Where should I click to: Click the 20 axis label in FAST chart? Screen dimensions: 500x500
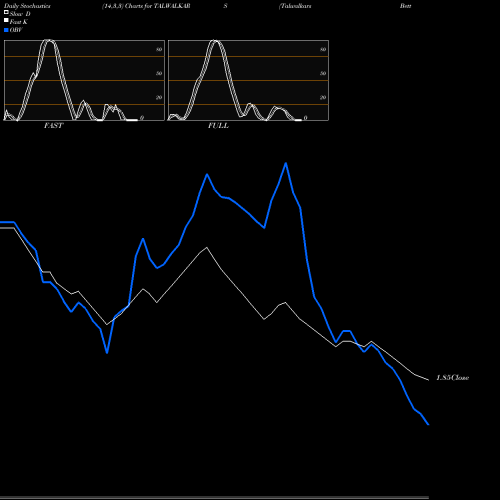pyautogui.click(x=159, y=97)
